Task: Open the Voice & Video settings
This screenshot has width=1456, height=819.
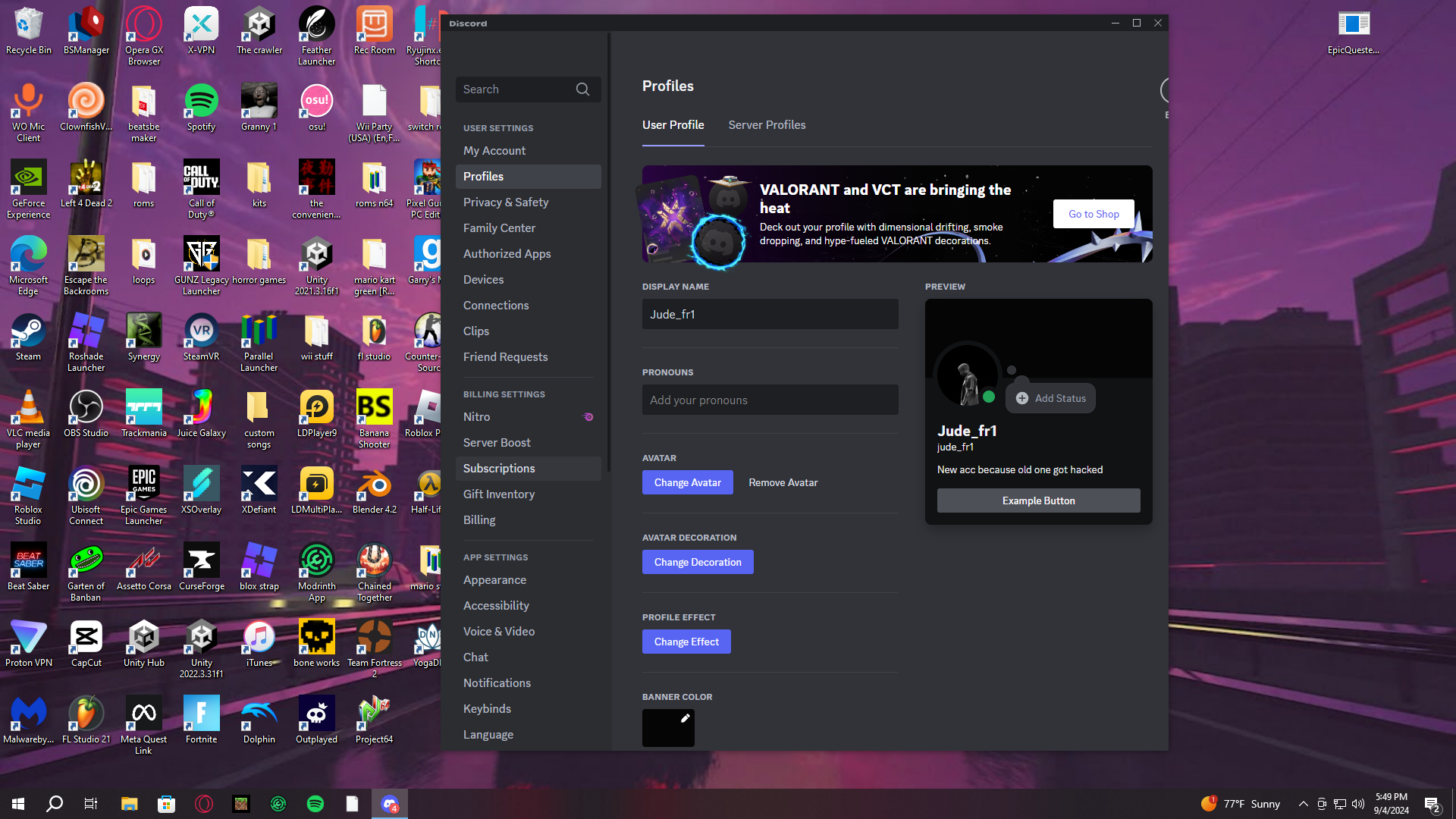Action: coord(498,632)
